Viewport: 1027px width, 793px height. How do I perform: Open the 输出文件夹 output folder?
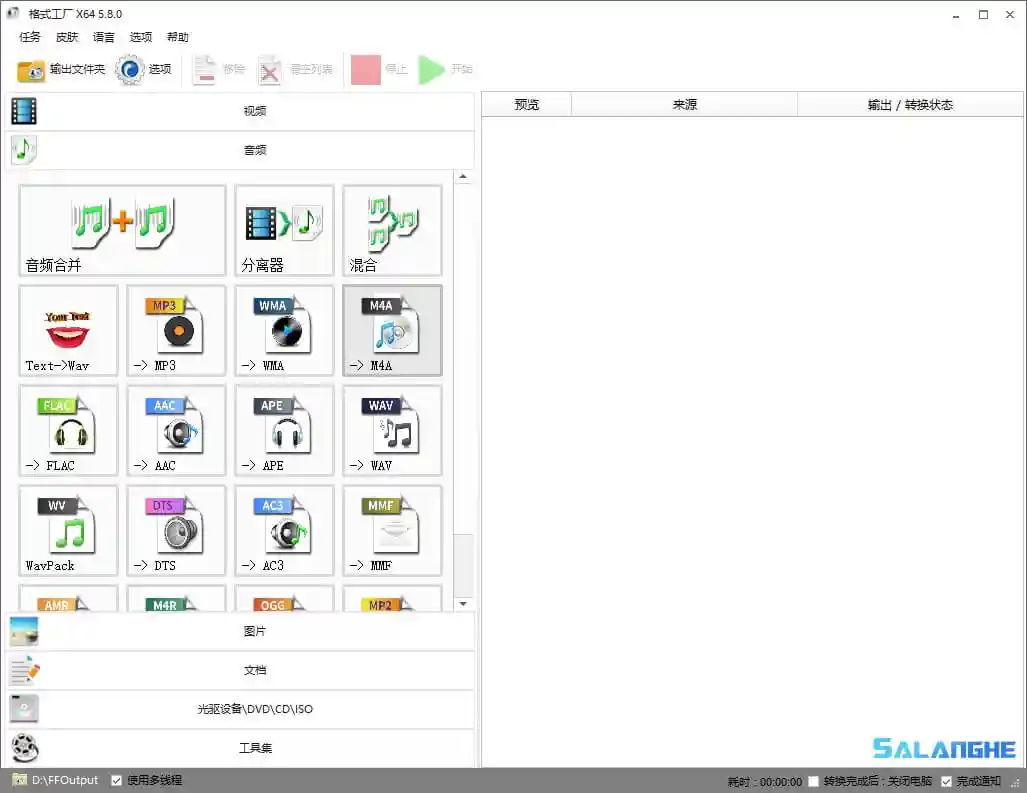tap(60, 71)
